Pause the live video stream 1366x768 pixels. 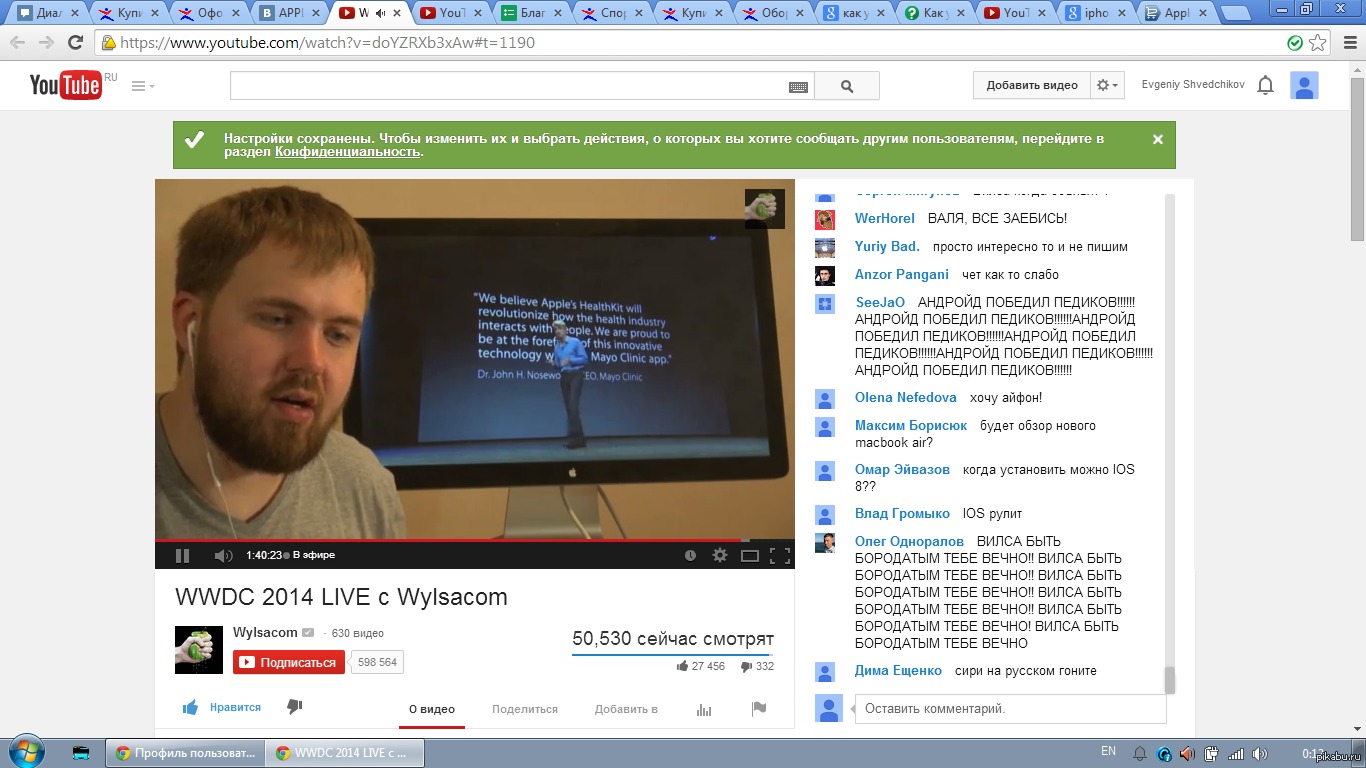[182, 555]
